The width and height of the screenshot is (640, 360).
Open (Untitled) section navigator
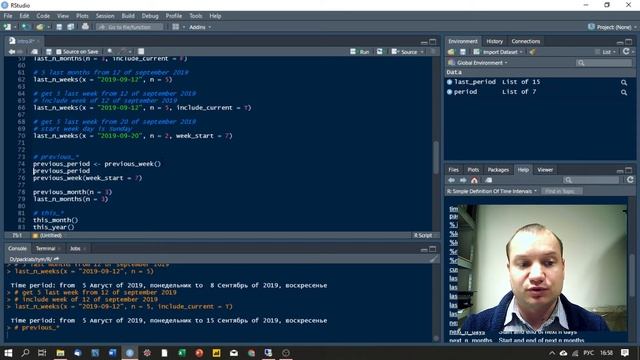[47, 236]
